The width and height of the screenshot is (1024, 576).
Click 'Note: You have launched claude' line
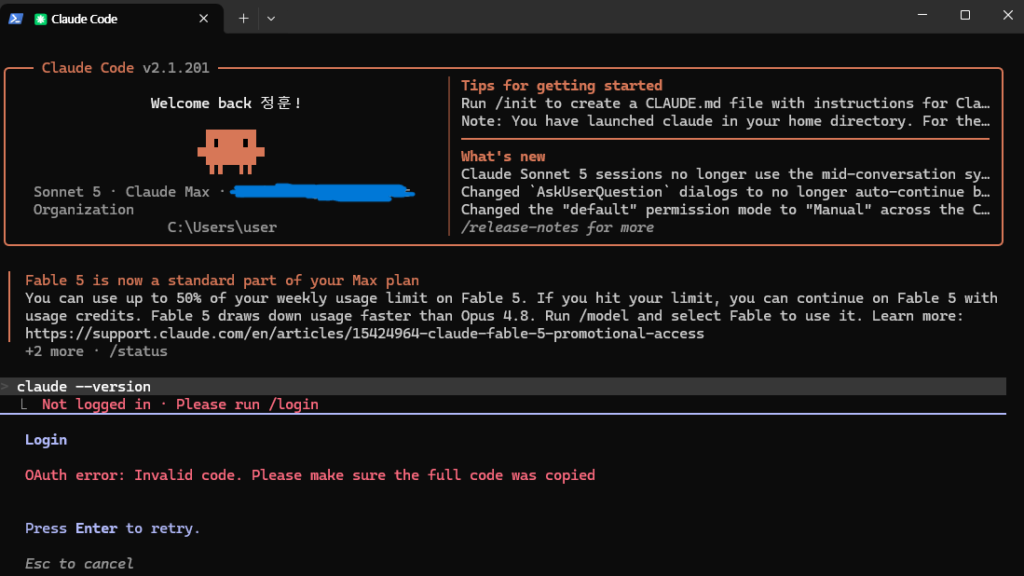click(x=726, y=121)
